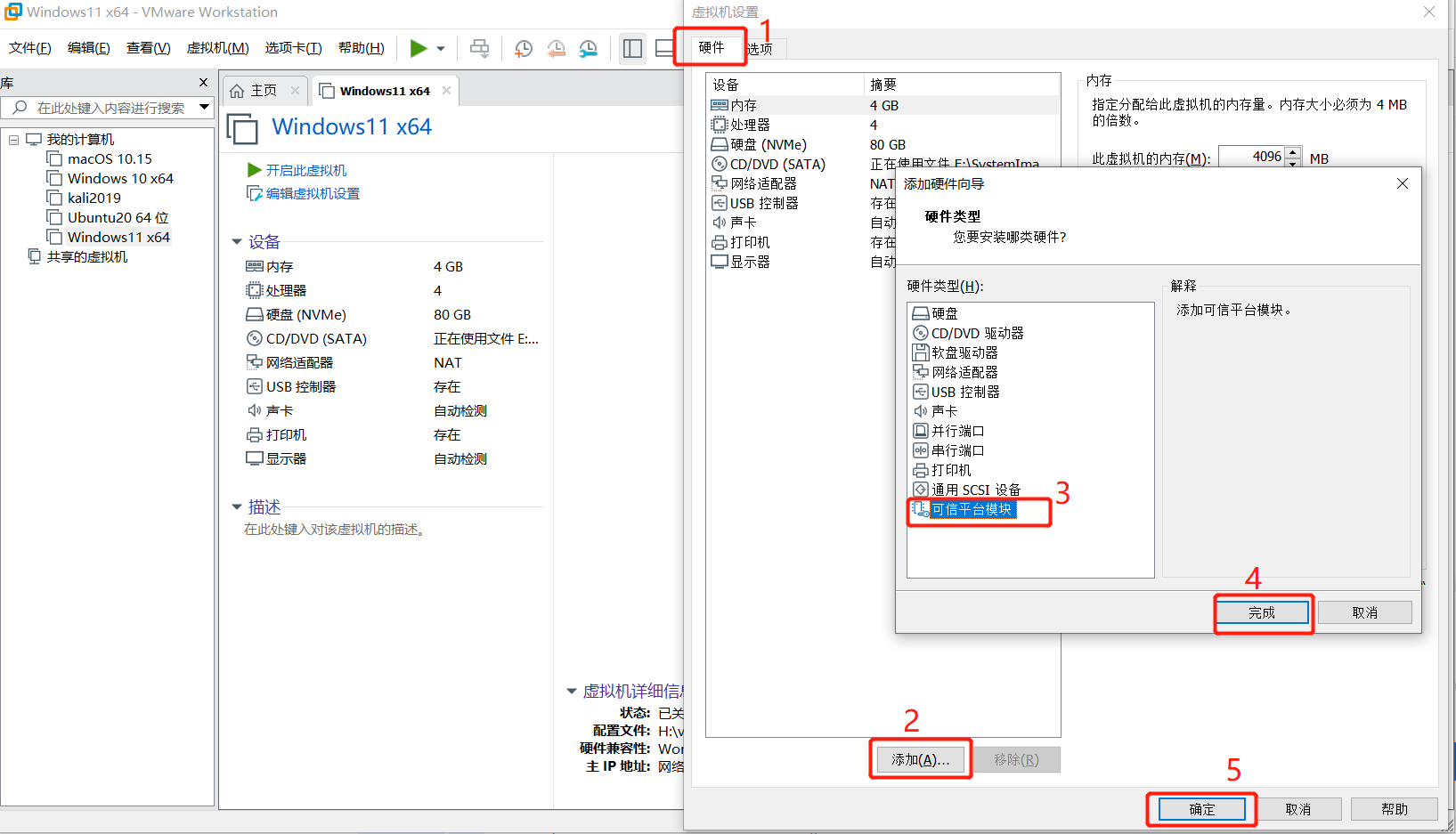1456x834 pixels.
Task: Open the 帮助(H) menu
Action: pyautogui.click(x=361, y=48)
